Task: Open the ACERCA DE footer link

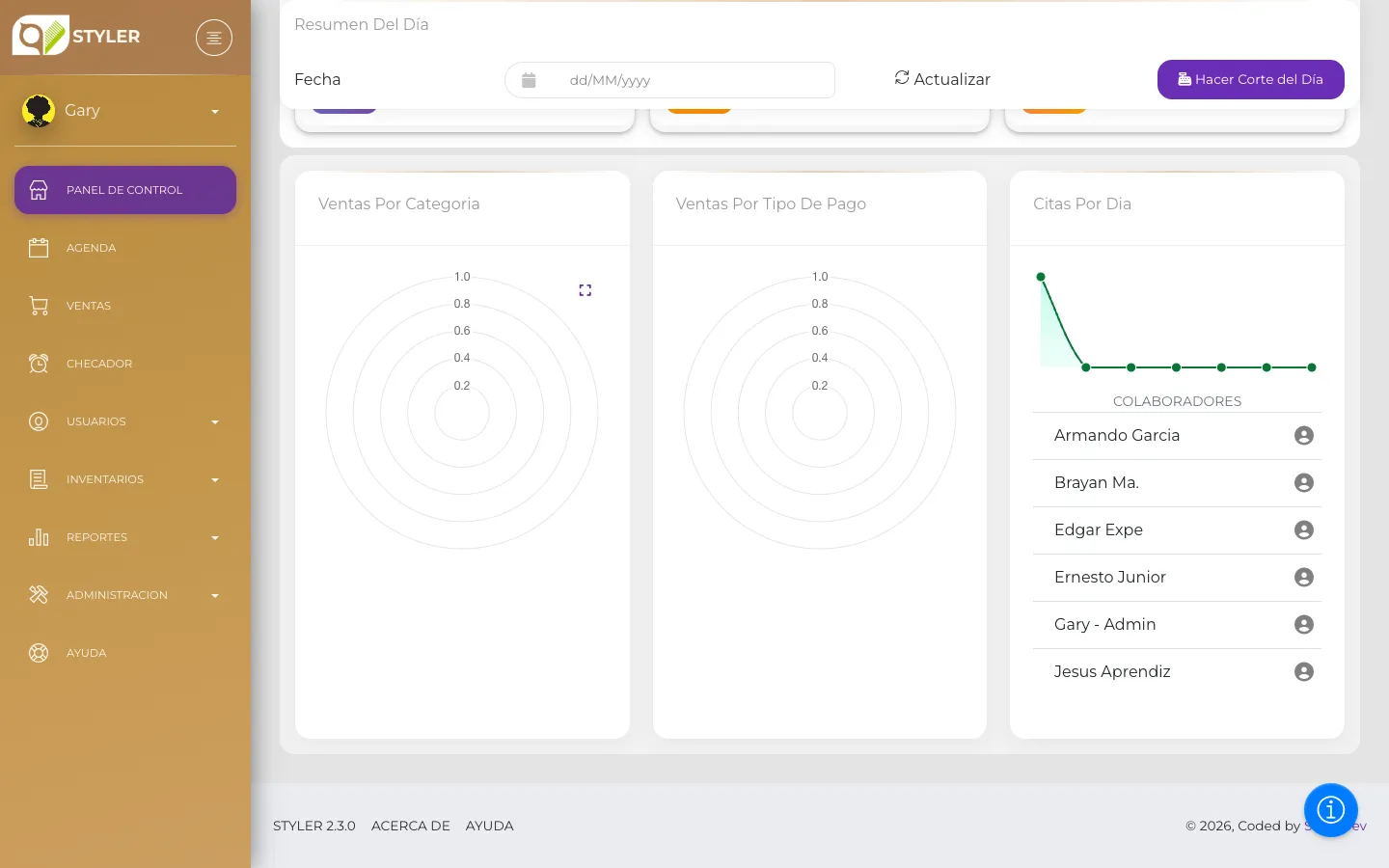Action: (411, 826)
